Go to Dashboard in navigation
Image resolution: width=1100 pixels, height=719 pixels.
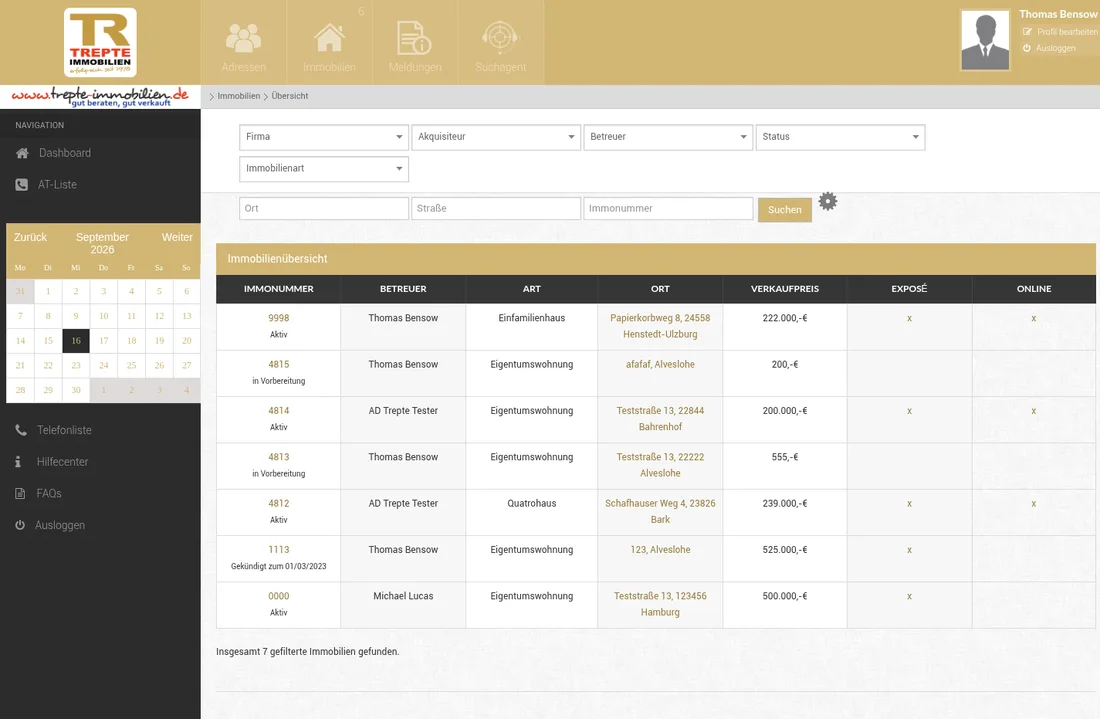pos(65,153)
